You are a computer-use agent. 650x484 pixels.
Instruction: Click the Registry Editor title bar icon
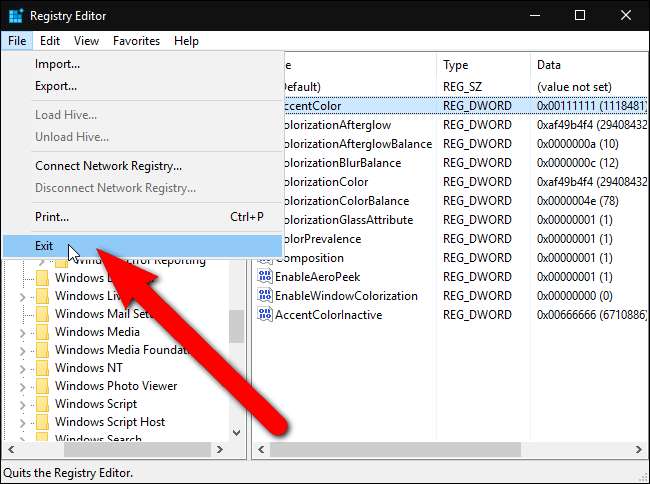tap(14, 16)
